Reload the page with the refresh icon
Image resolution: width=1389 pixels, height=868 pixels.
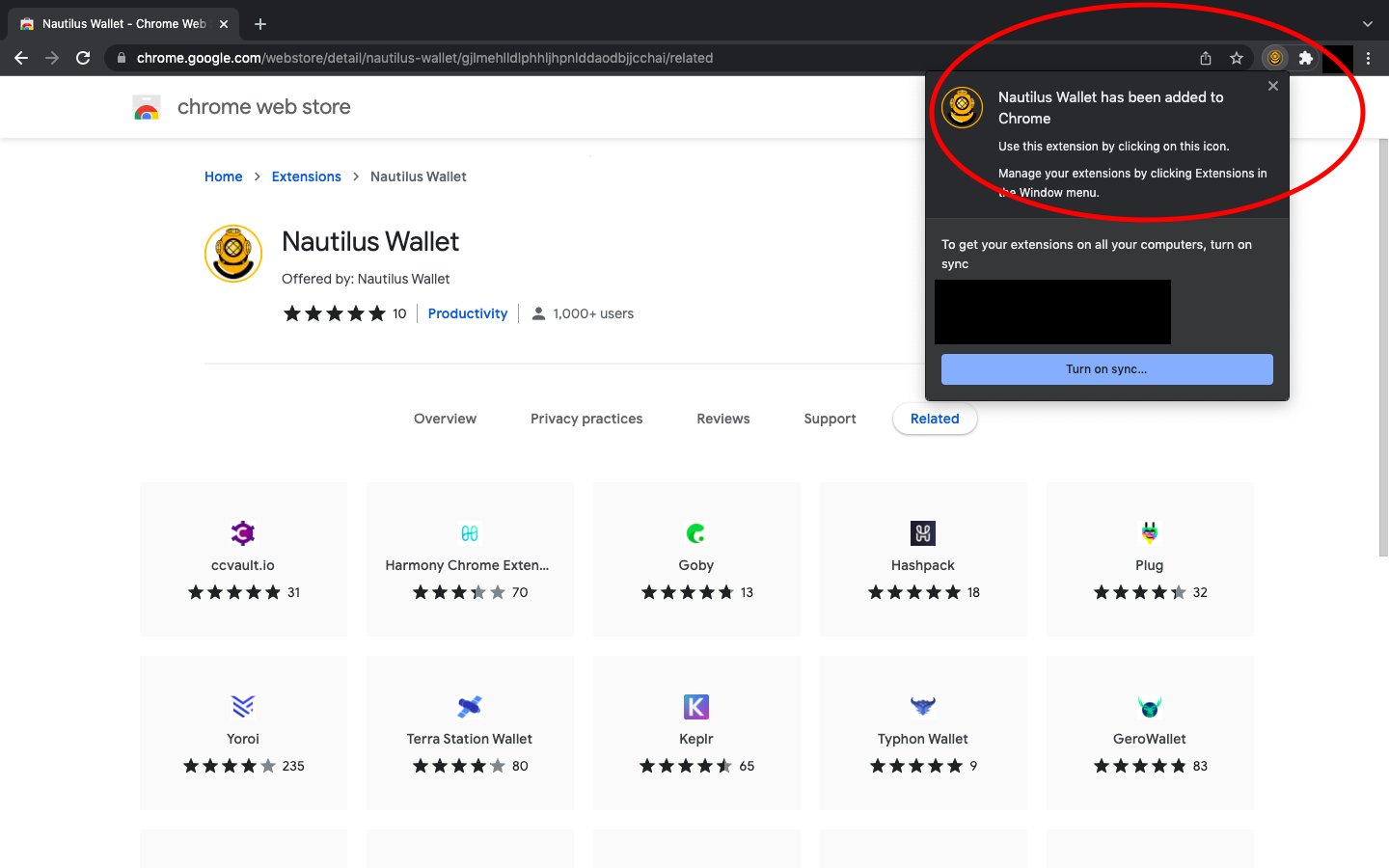pos(83,58)
